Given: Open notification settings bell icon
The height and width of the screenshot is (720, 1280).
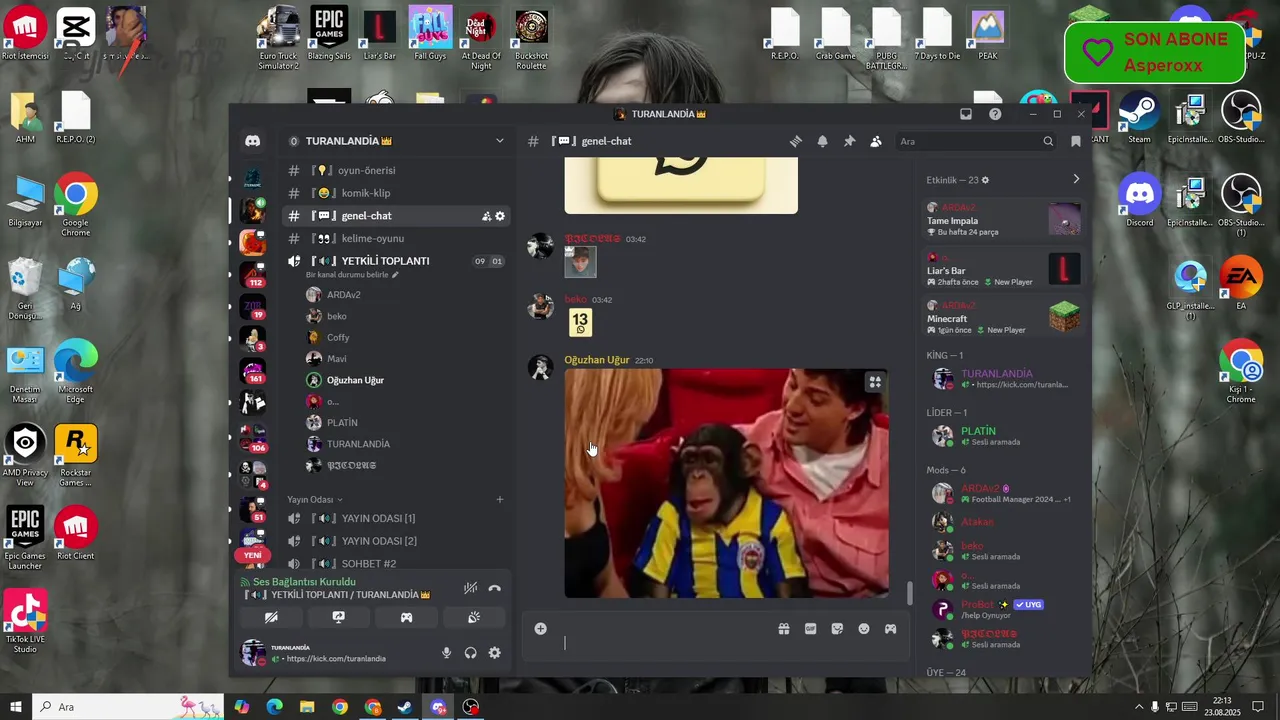Looking at the screenshot, I should [822, 141].
